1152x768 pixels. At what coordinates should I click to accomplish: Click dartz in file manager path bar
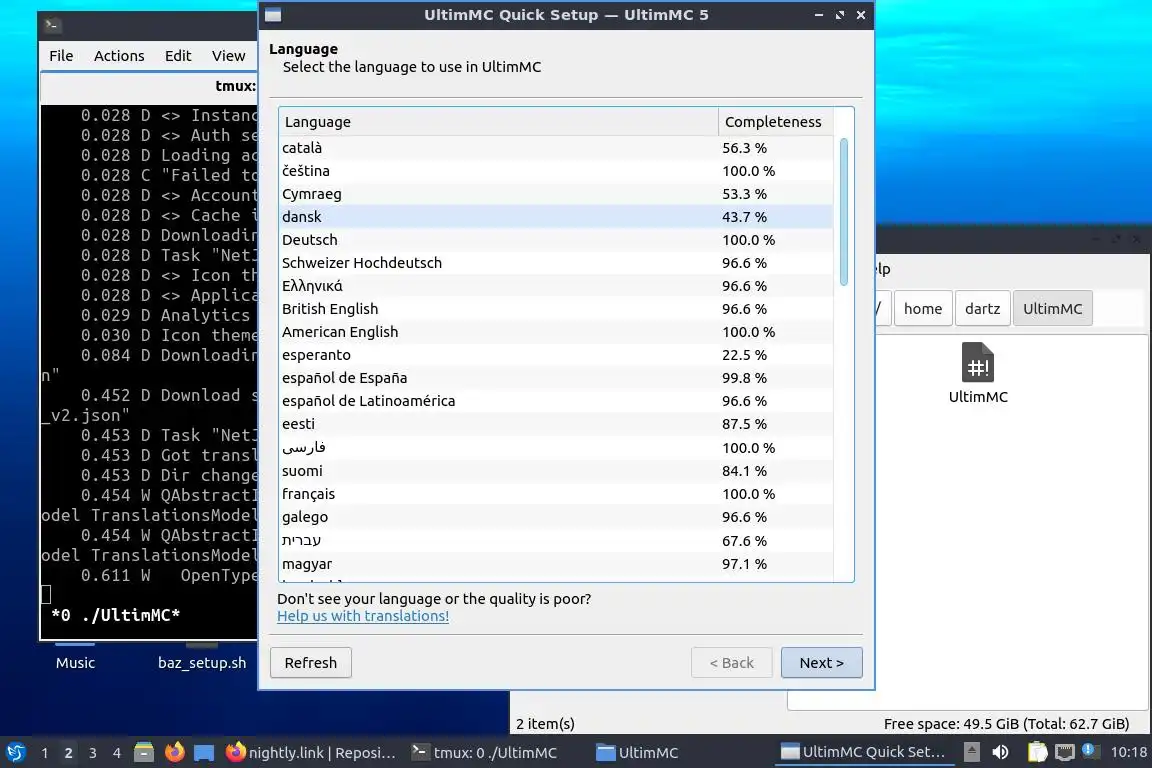pyautogui.click(x=982, y=309)
